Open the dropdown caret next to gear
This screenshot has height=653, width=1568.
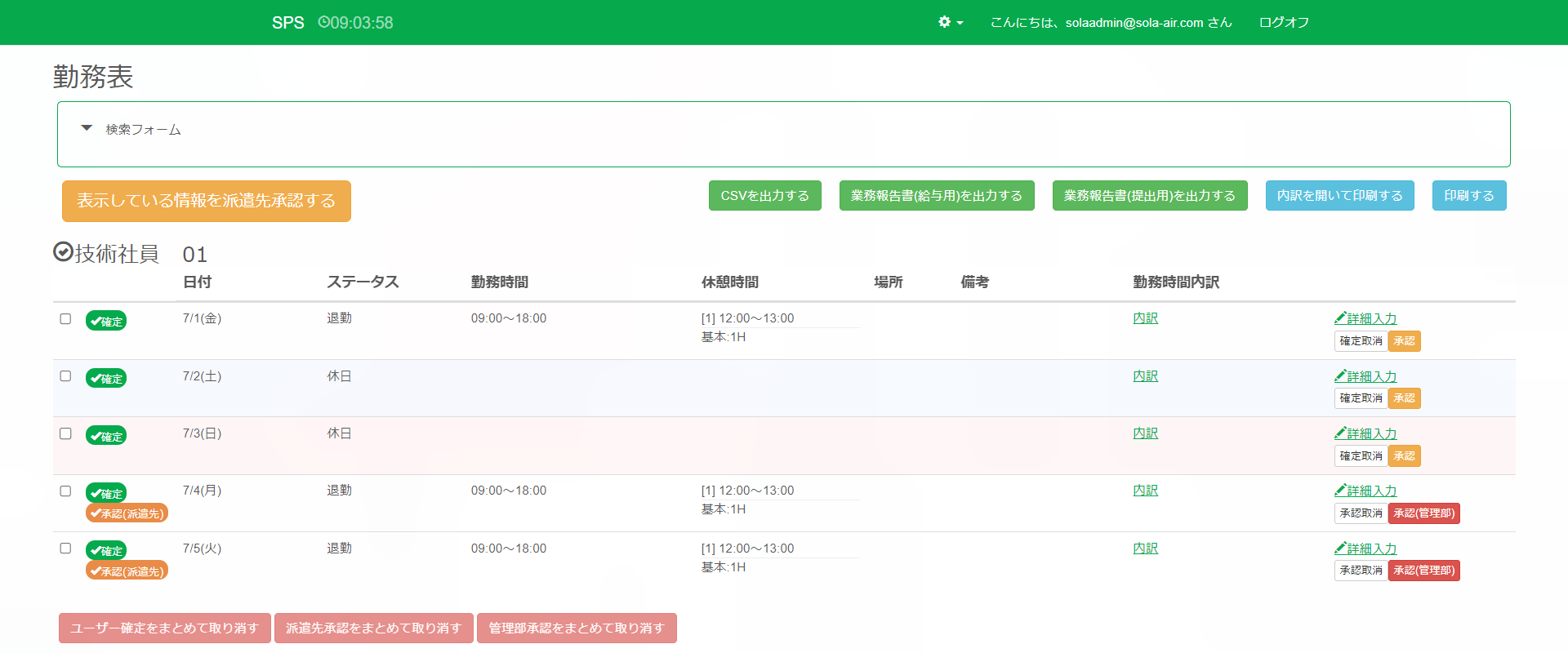(960, 23)
